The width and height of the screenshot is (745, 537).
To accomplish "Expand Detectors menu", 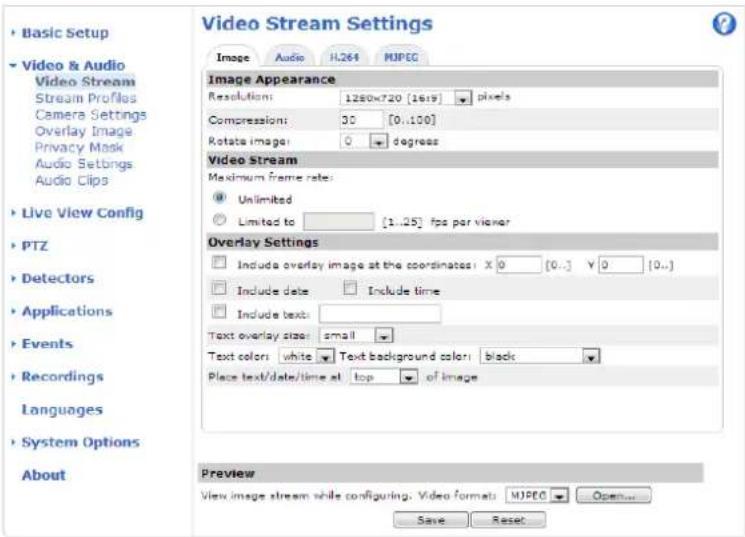I will coord(57,278).
